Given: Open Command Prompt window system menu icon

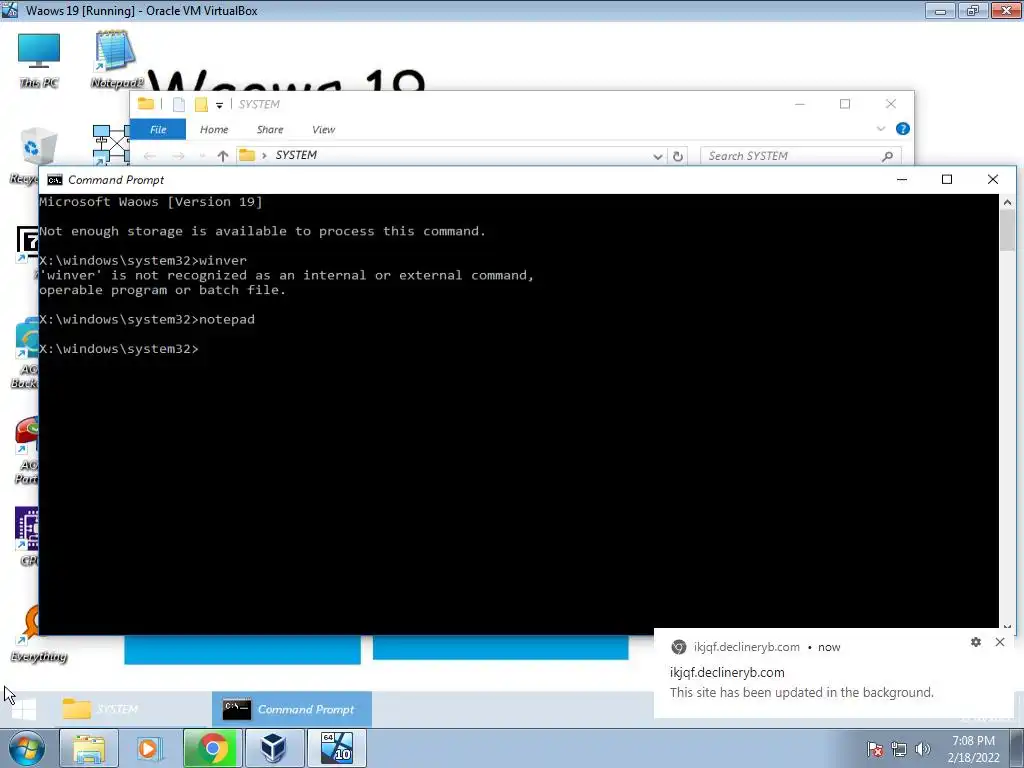Looking at the screenshot, I should tap(55, 180).
